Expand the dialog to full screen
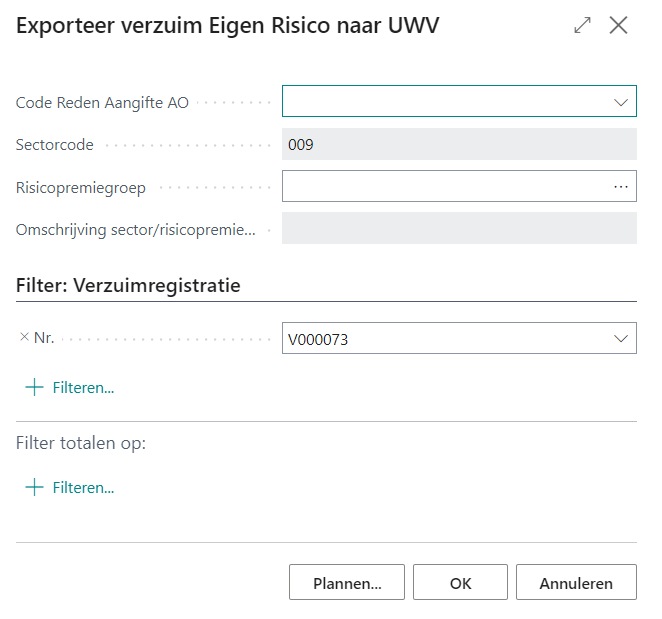Image resolution: width=662 pixels, height=619 pixels. point(583,26)
